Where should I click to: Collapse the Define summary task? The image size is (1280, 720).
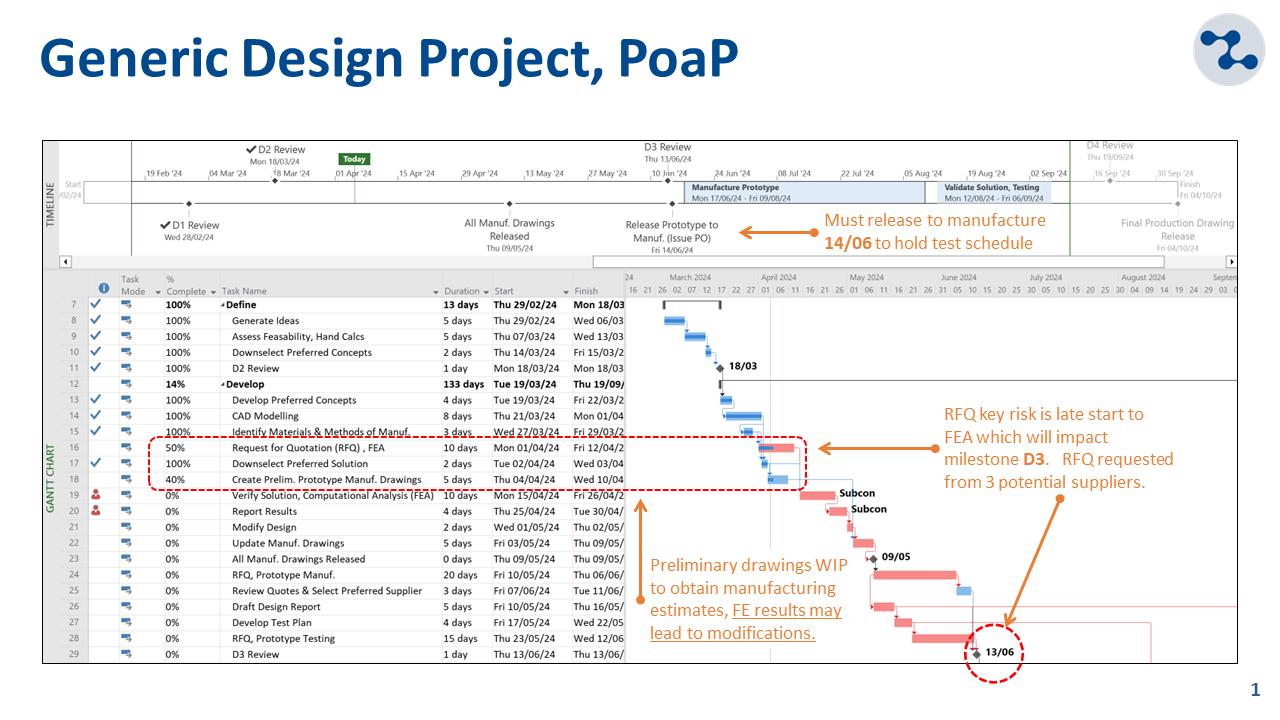pos(223,305)
